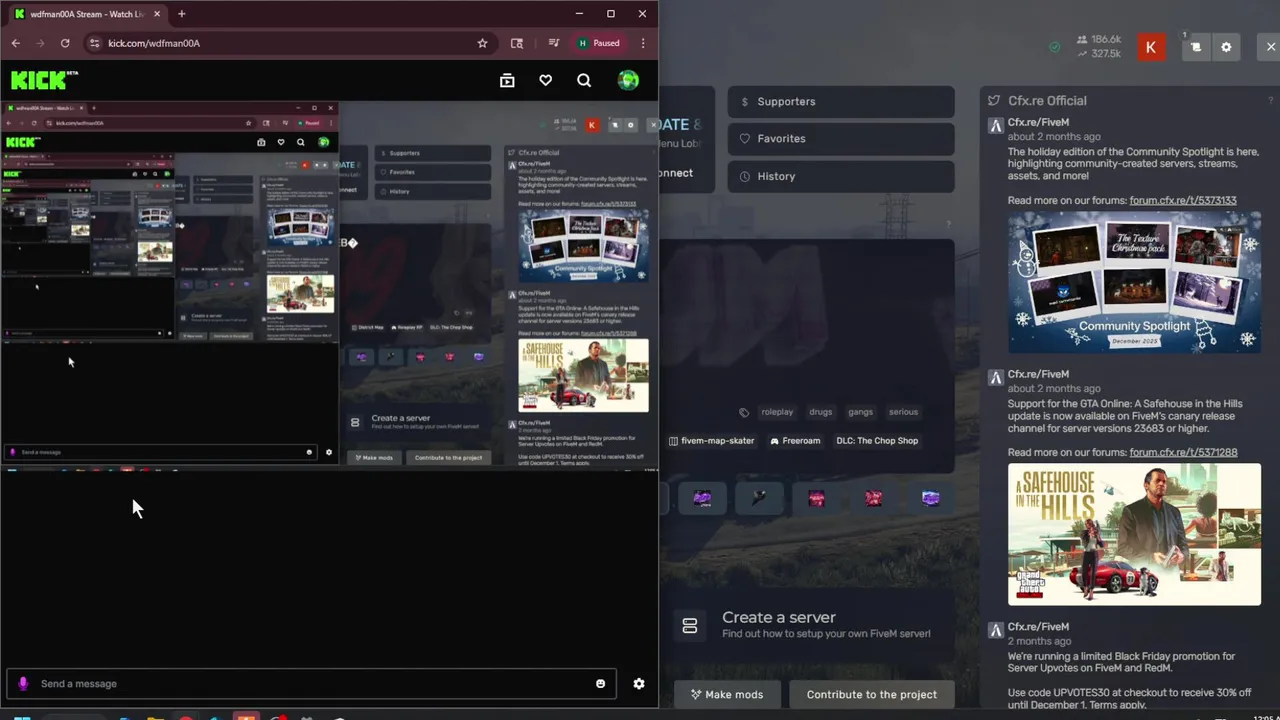Image resolution: width=1280 pixels, height=720 pixels.
Task: Click the kick.com/wdfman00A address bar
Action: click(290, 43)
